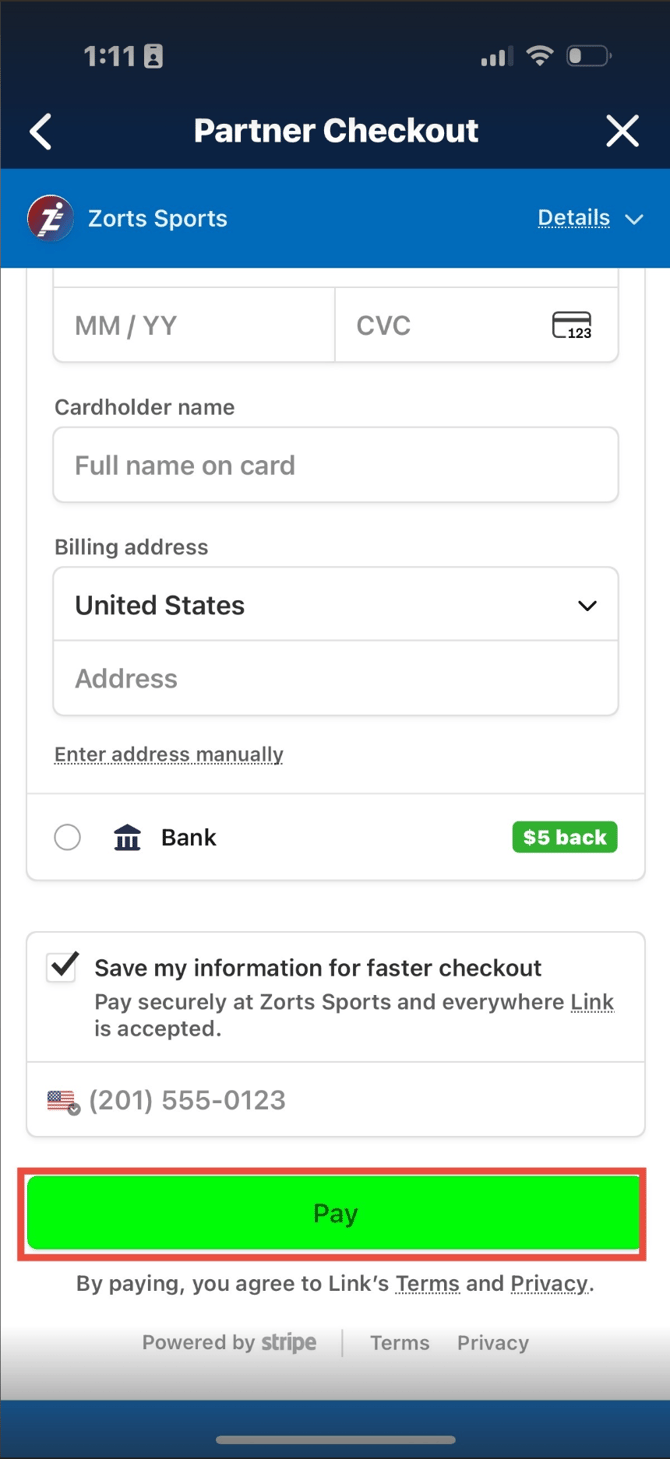Tap the MM / YY expiry field

pyautogui.click(x=194, y=326)
